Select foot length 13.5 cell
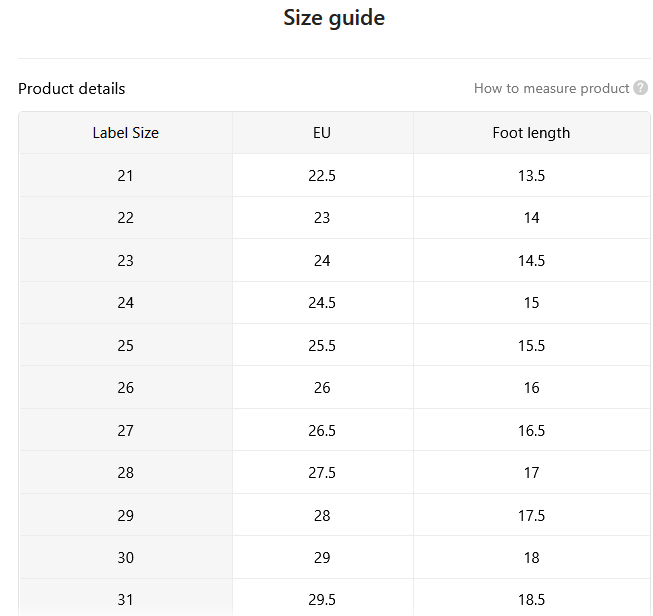Screen dimensions: 653x616 (531, 175)
